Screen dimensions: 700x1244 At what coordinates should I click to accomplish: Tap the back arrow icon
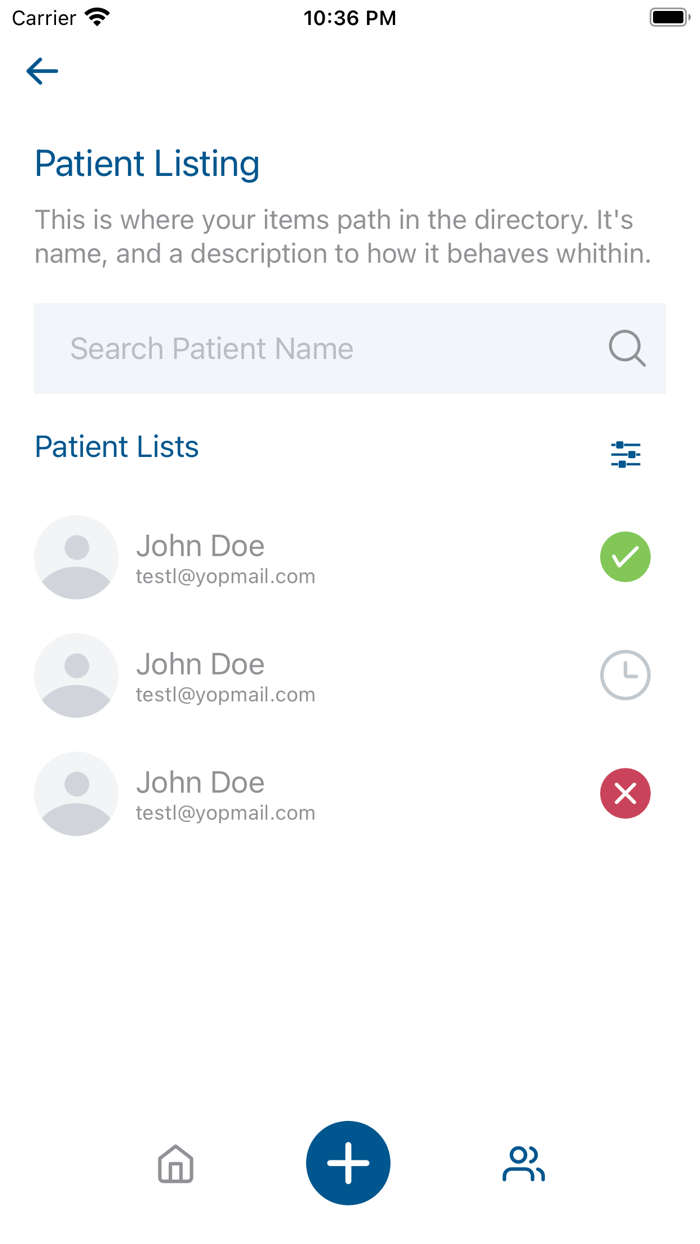[x=42, y=71]
